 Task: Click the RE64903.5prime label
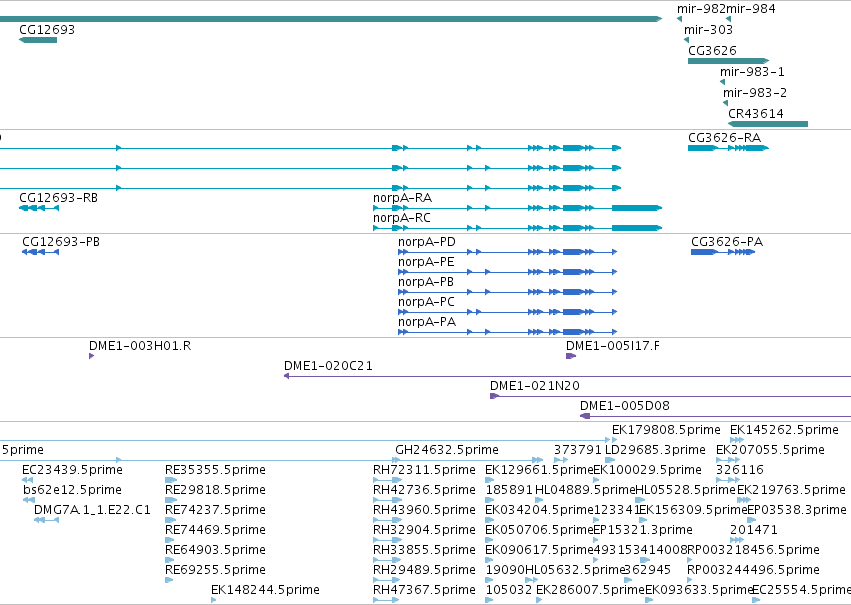pos(215,550)
